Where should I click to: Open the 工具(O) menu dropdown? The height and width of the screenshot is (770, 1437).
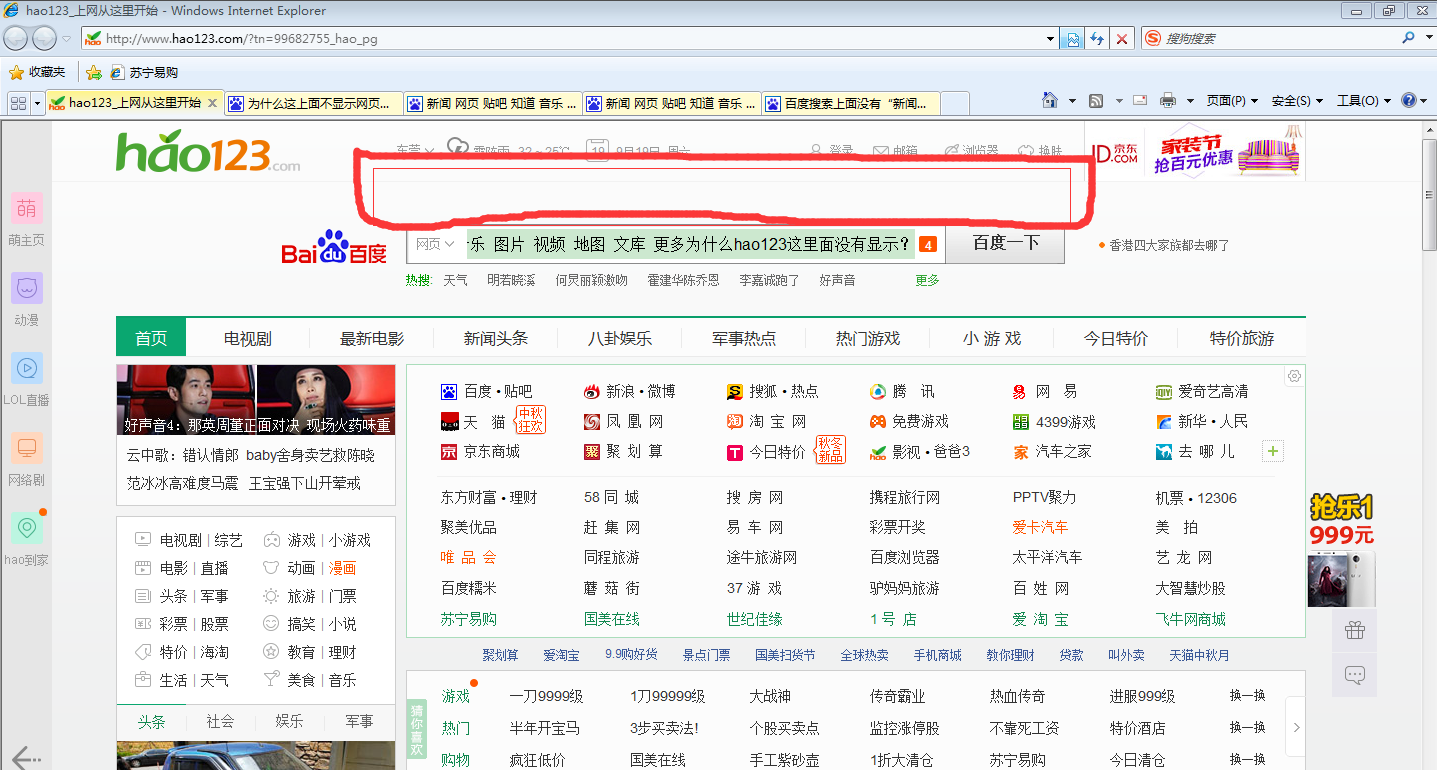pos(1363,100)
